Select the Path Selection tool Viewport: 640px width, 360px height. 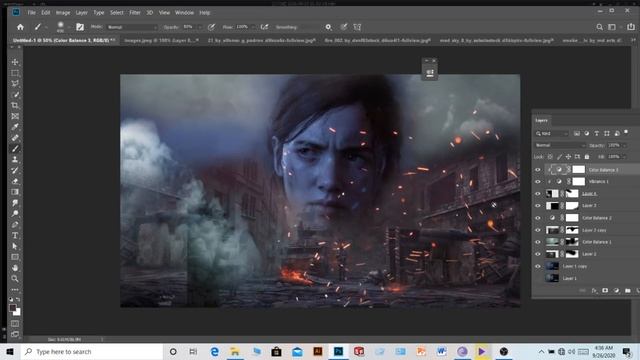click(15, 246)
